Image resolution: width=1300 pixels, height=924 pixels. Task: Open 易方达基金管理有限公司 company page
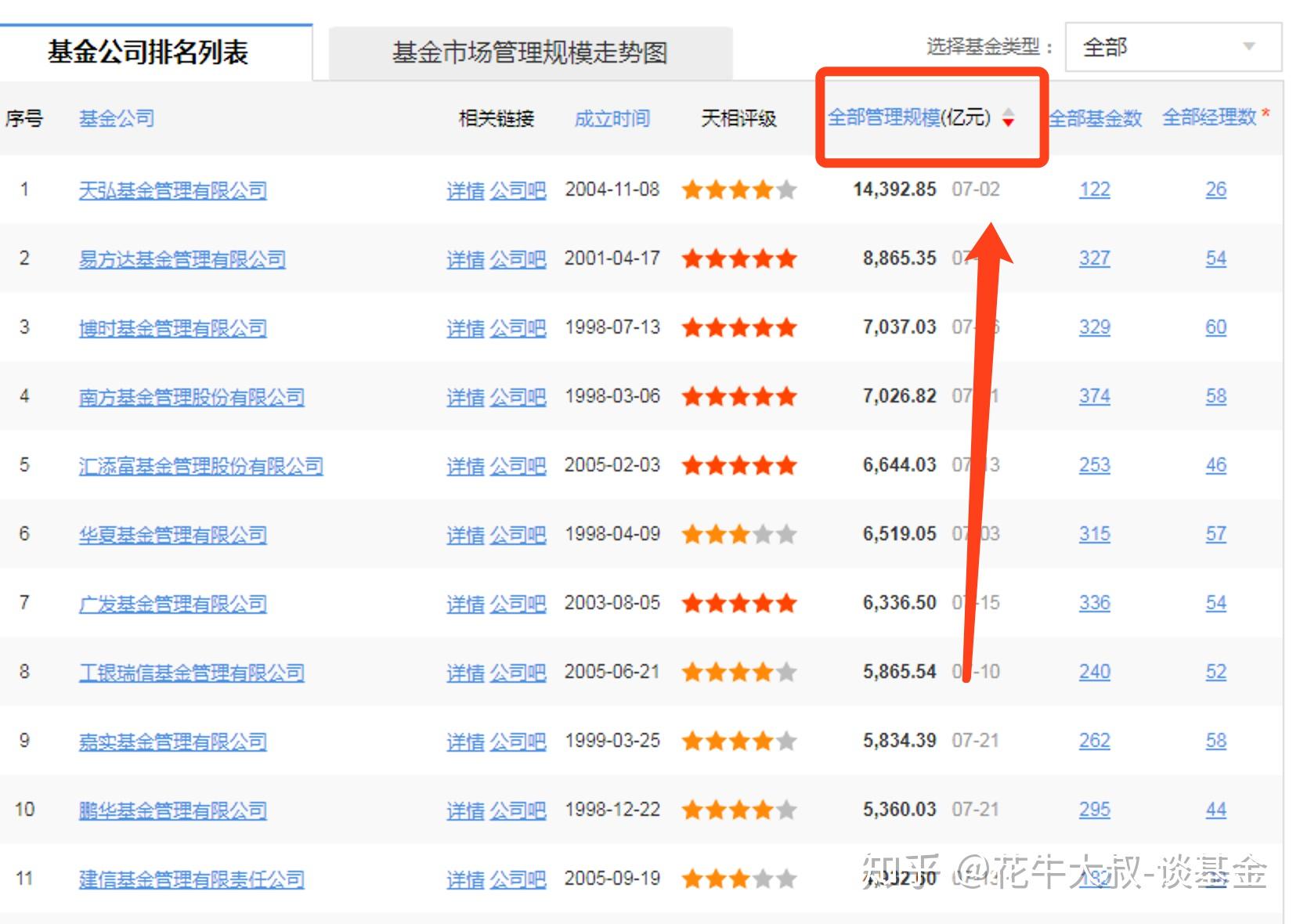(x=182, y=259)
